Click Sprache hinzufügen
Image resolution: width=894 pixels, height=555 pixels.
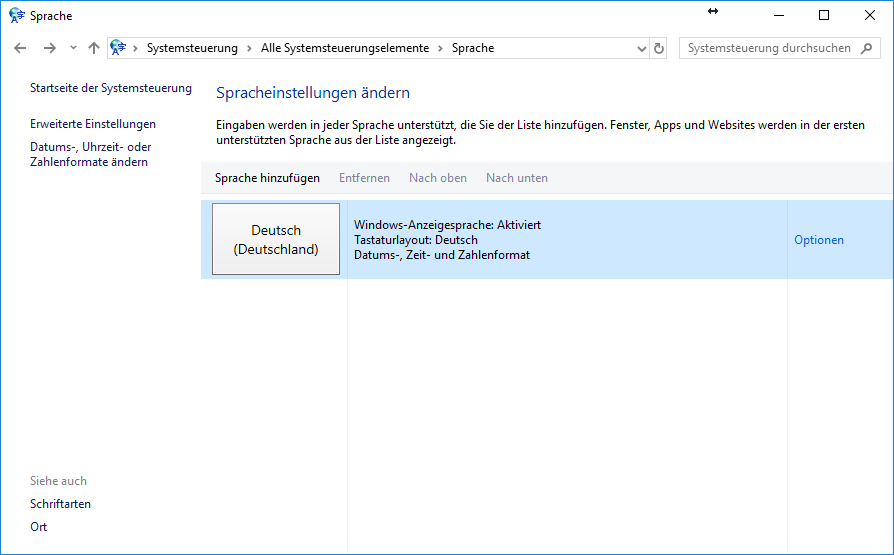267,178
